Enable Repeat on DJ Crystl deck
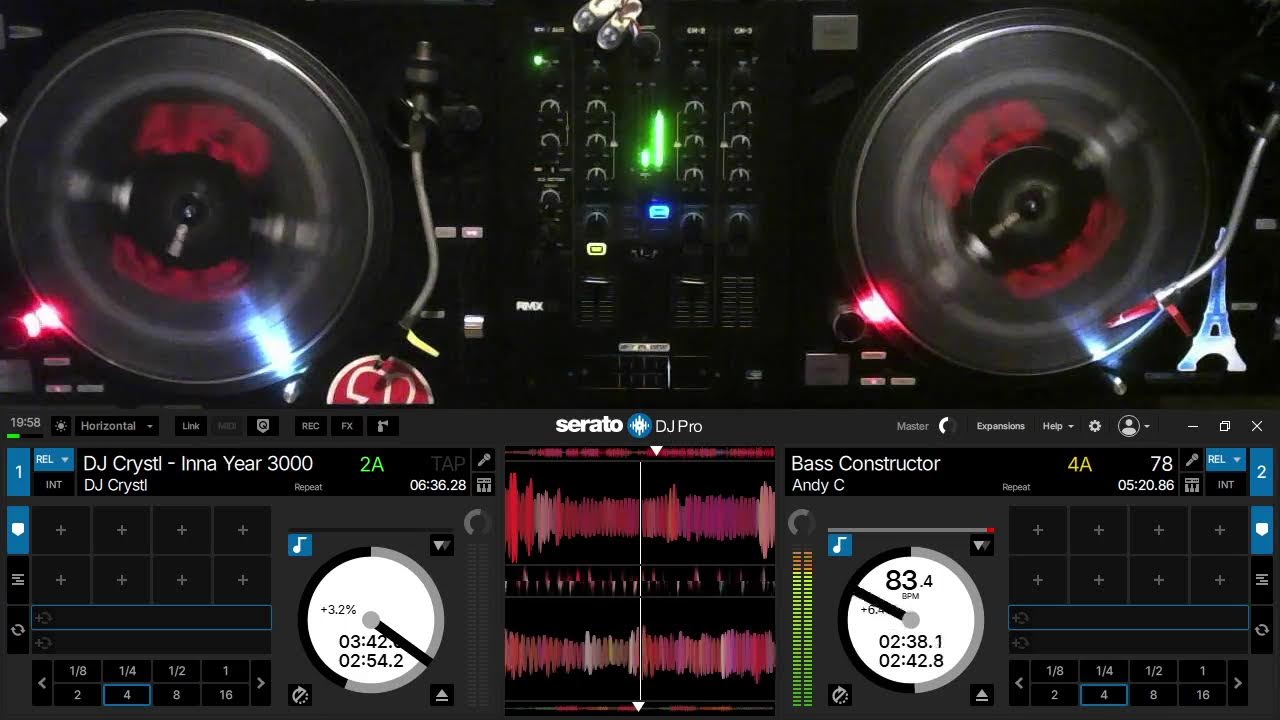 coord(309,487)
